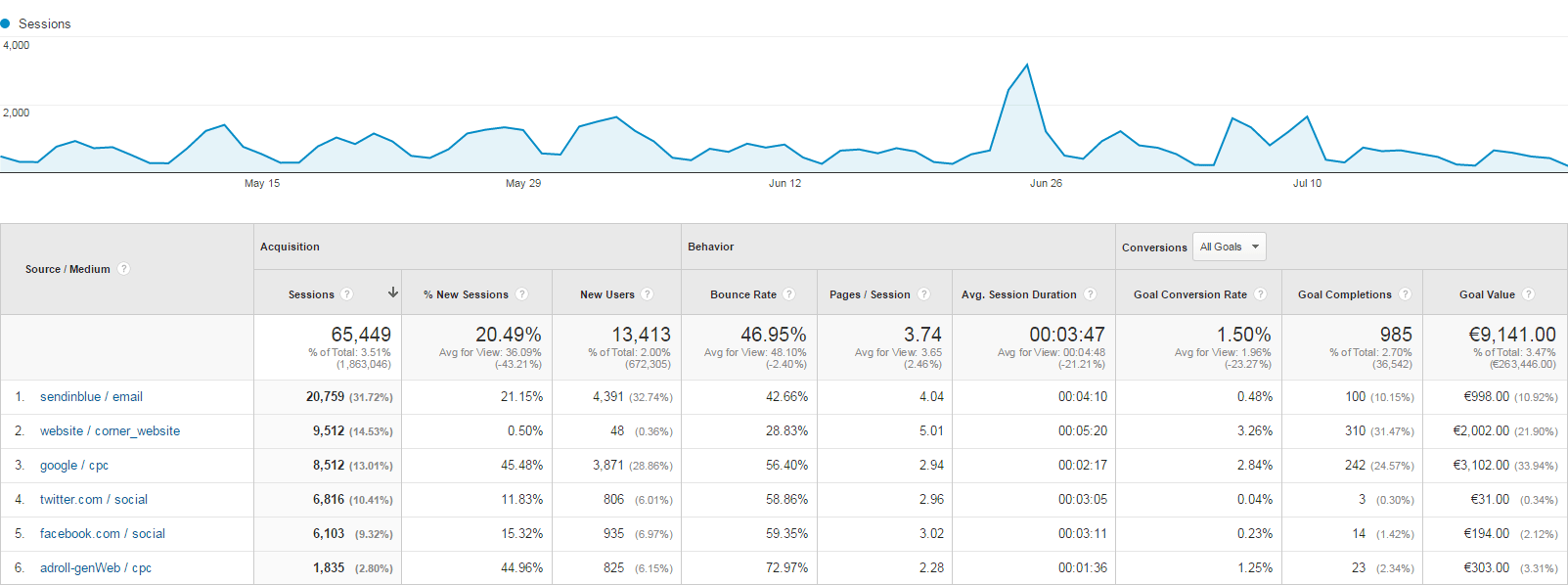This screenshot has height=585, width=1568.
Task: Sort table by Goal Completions column
Action: point(1344,294)
